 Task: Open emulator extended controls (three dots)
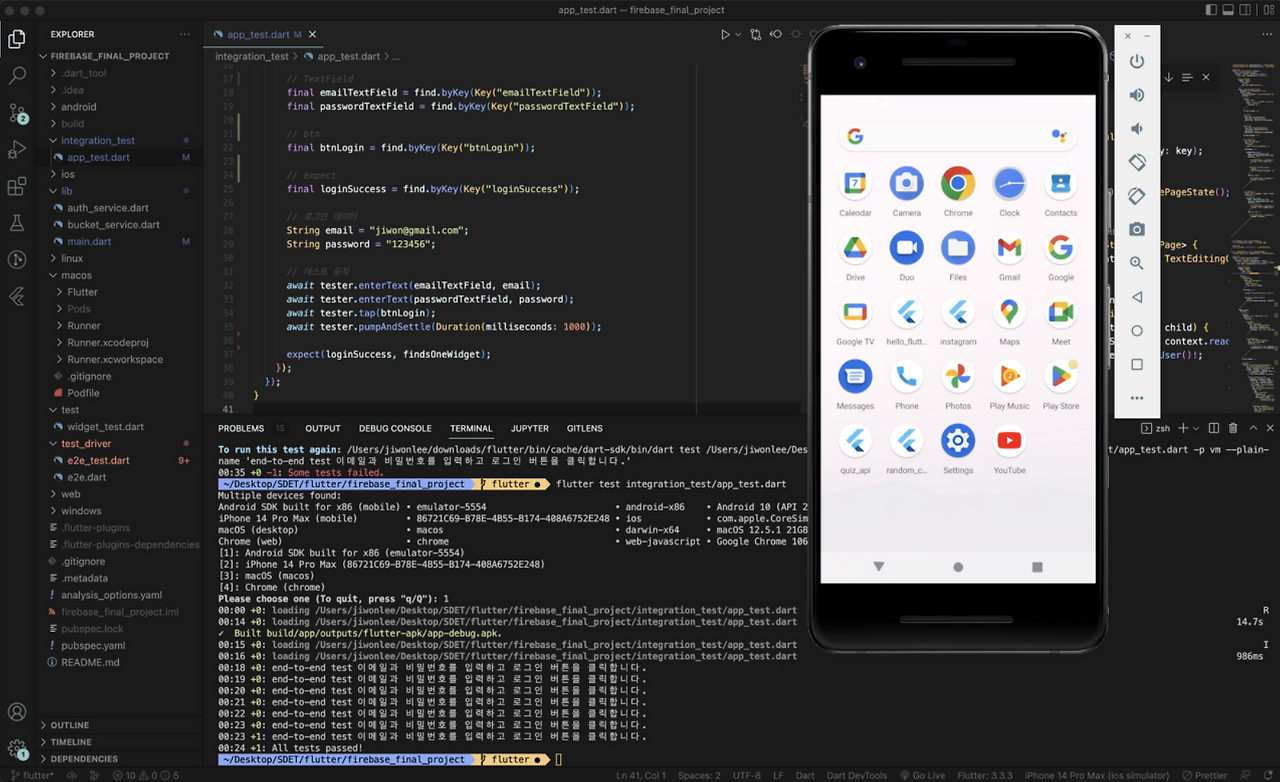pyautogui.click(x=1137, y=398)
